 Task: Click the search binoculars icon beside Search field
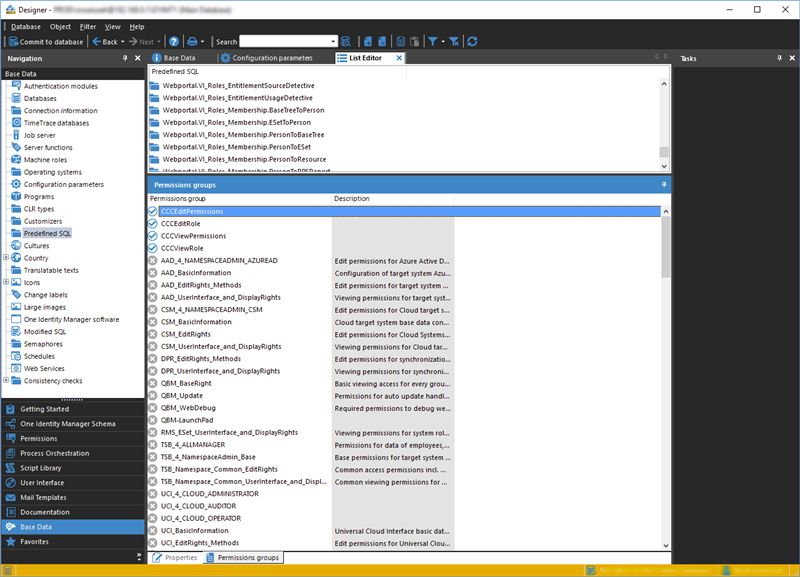tap(346, 42)
